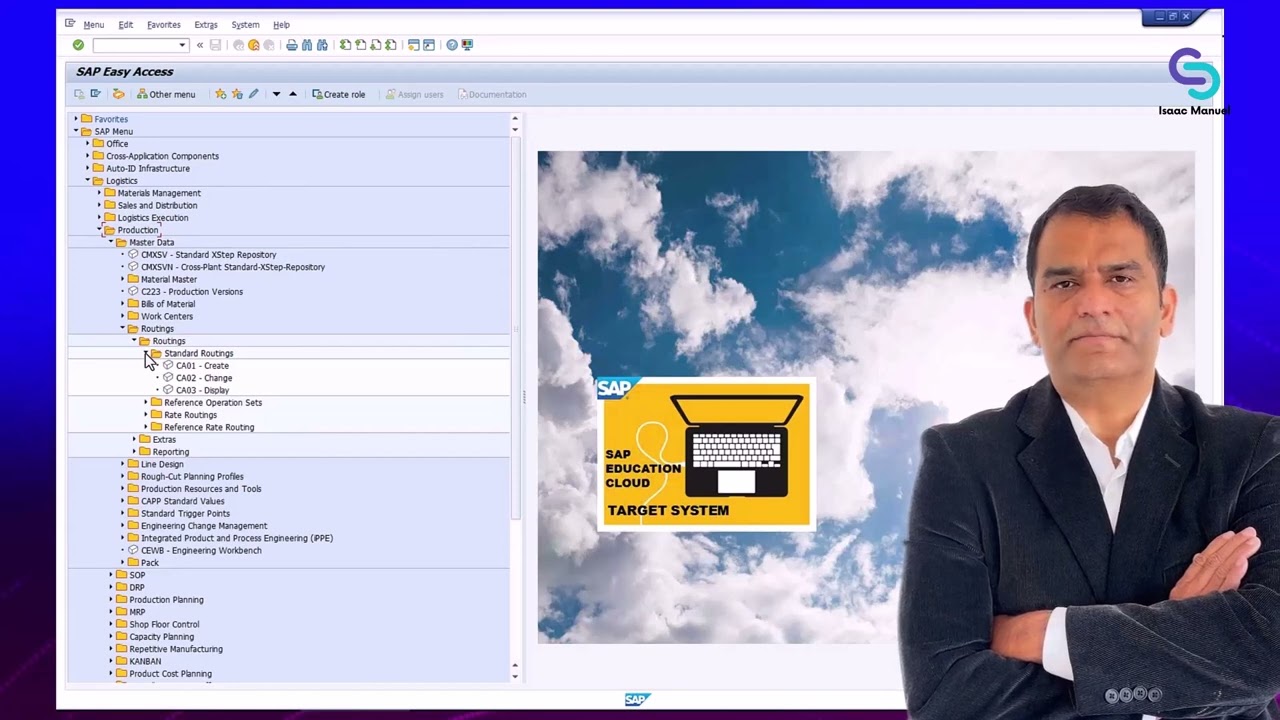Open the System menu
The height and width of the screenshot is (720, 1280).
click(x=245, y=25)
